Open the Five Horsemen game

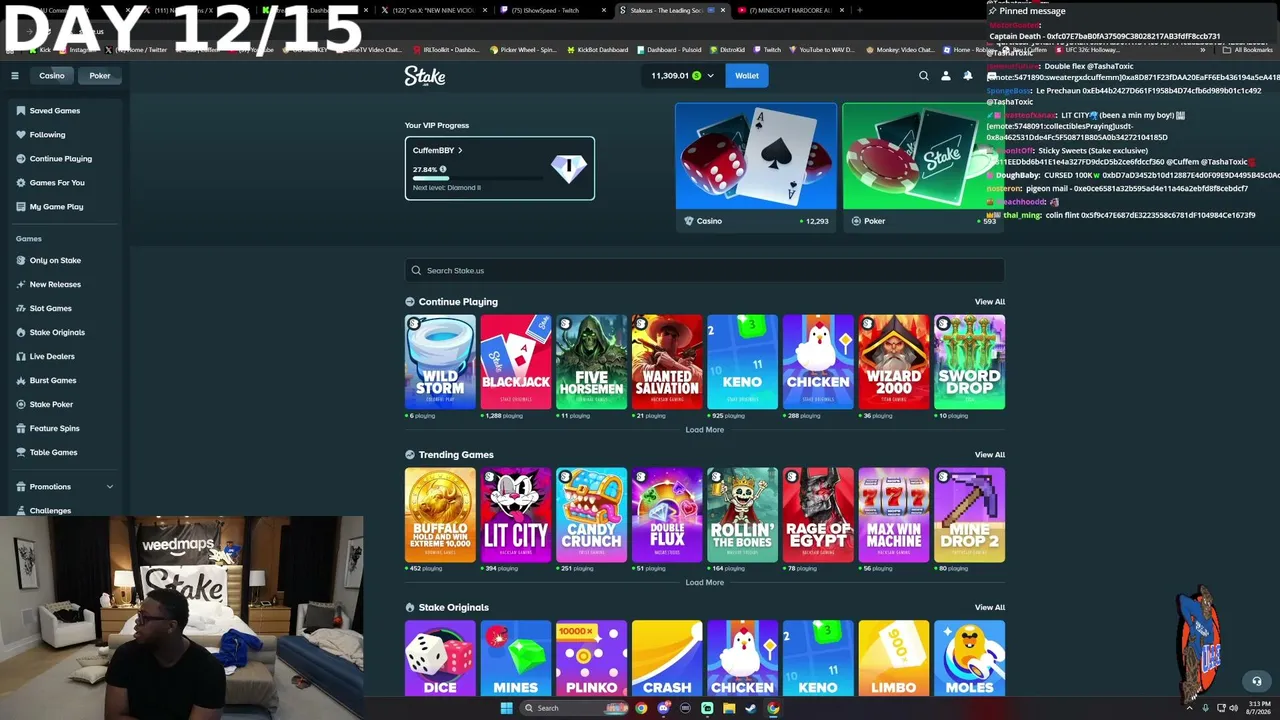592,362
